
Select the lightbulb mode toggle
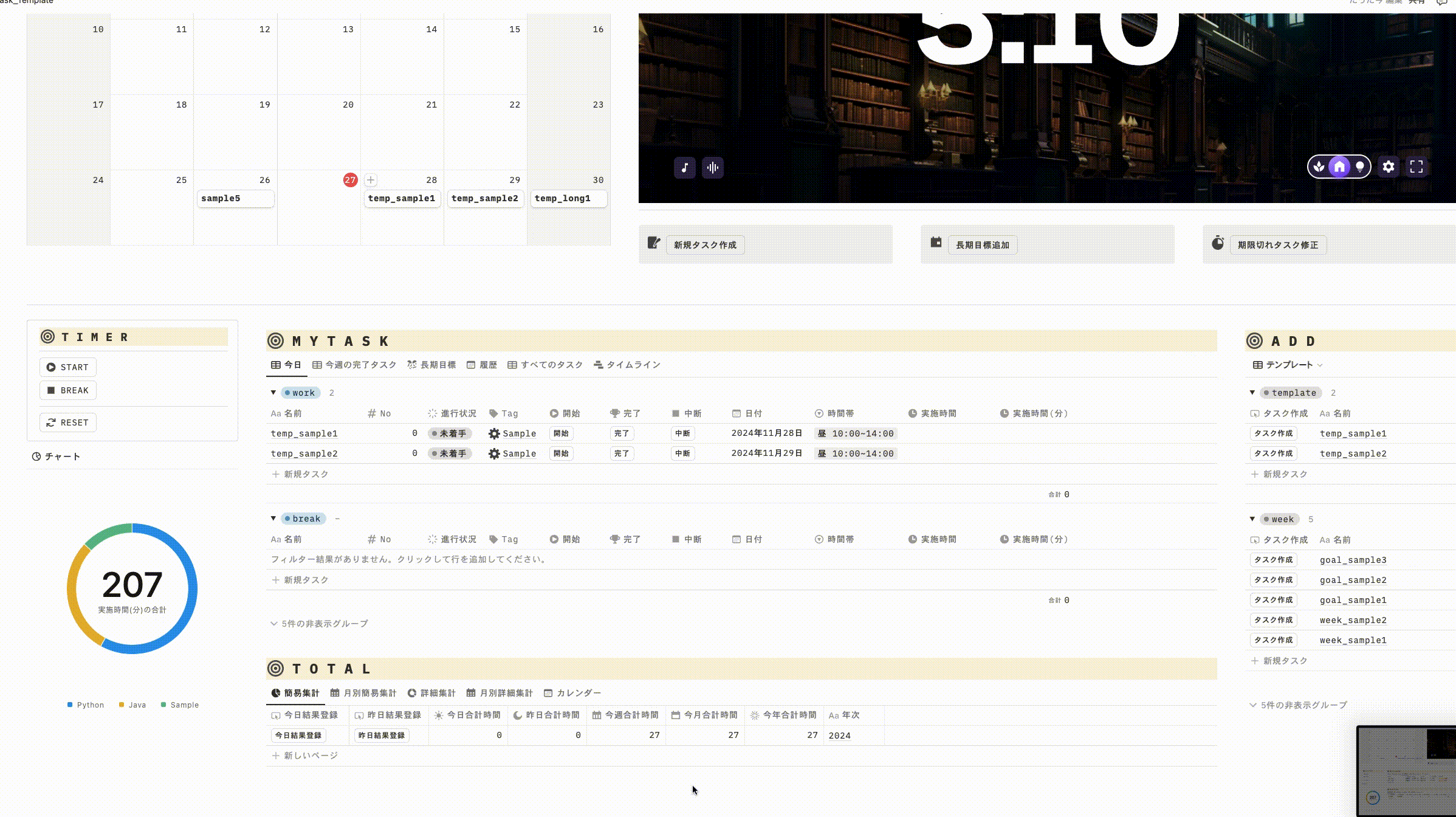pyautogui.click(x=1360, y=167)
